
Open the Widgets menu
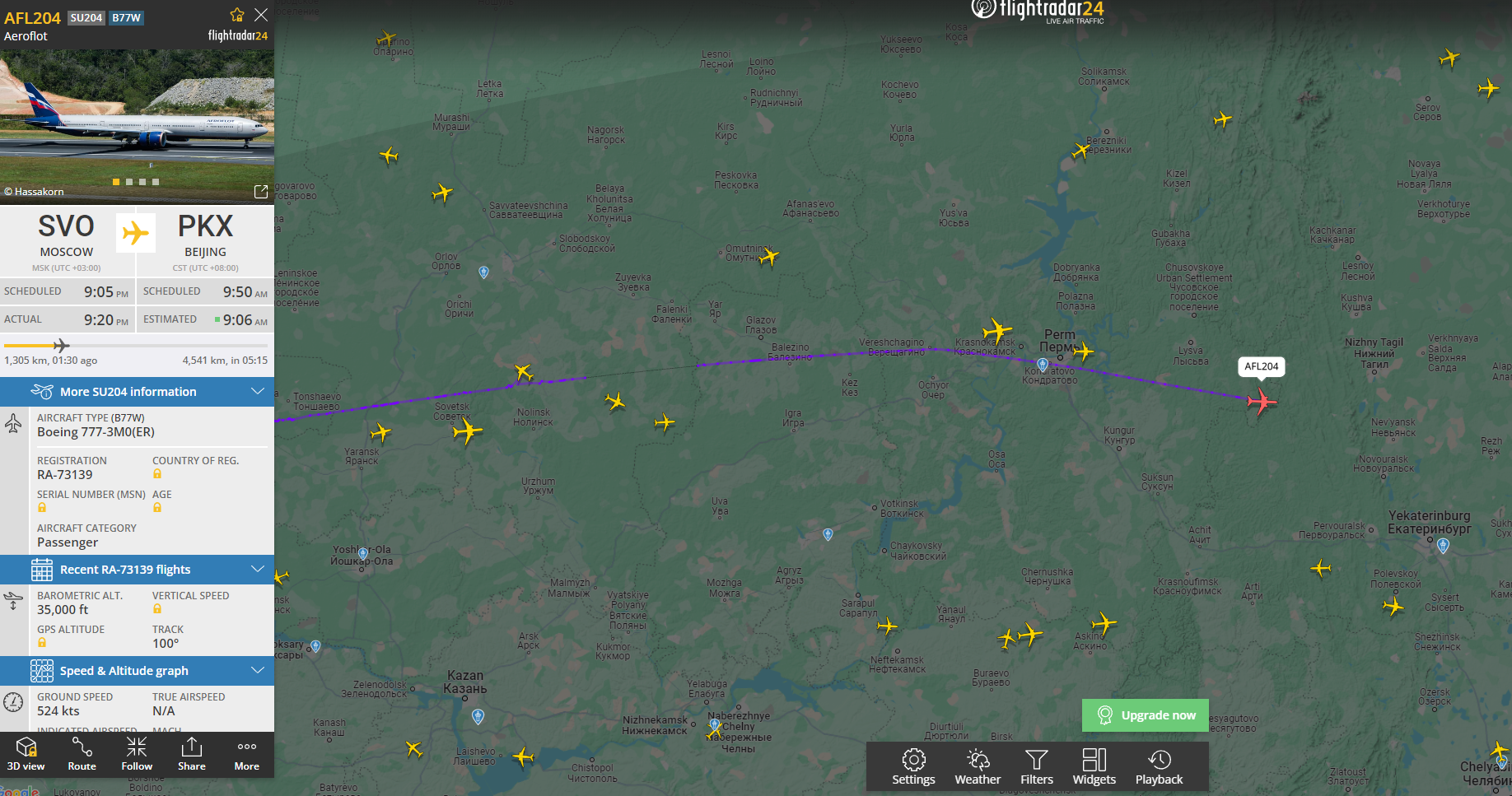tap(1094, 766)
